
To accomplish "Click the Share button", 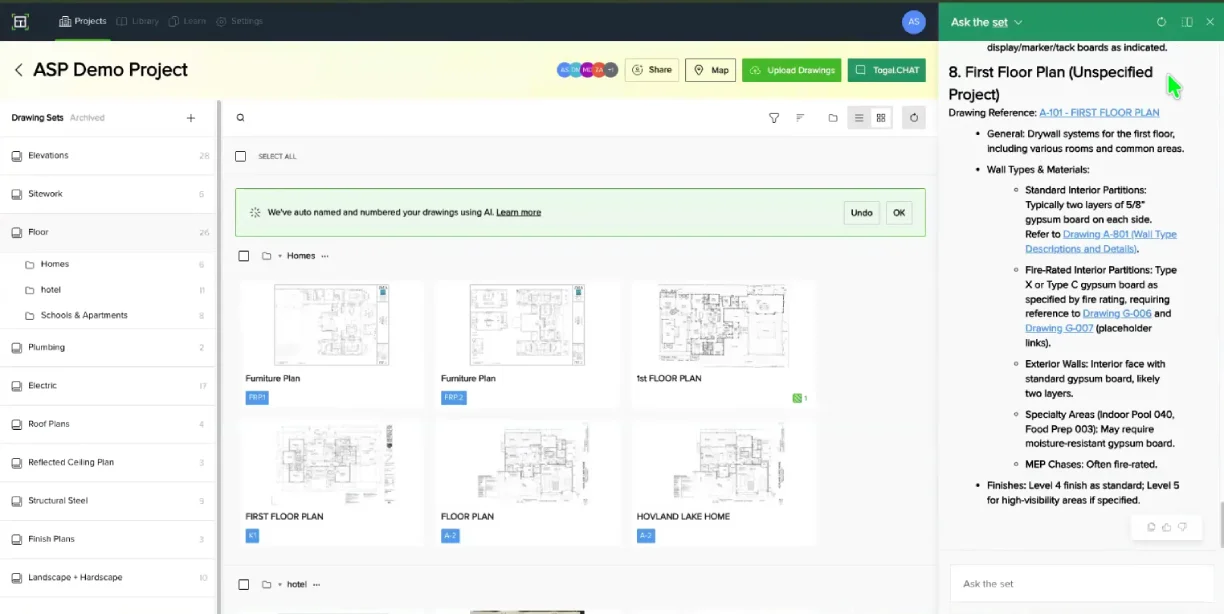I will click(x=652, y=70).
